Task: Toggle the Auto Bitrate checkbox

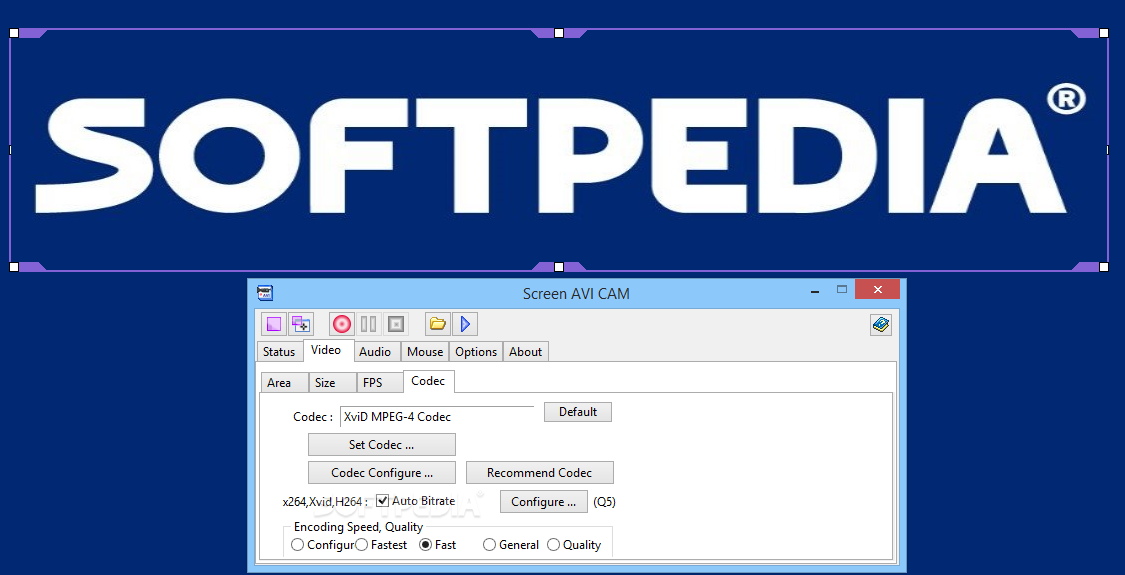Action: 382,500
